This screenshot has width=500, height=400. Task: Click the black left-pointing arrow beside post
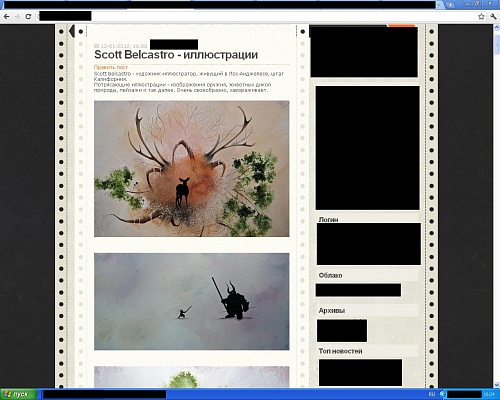point(71,31)
